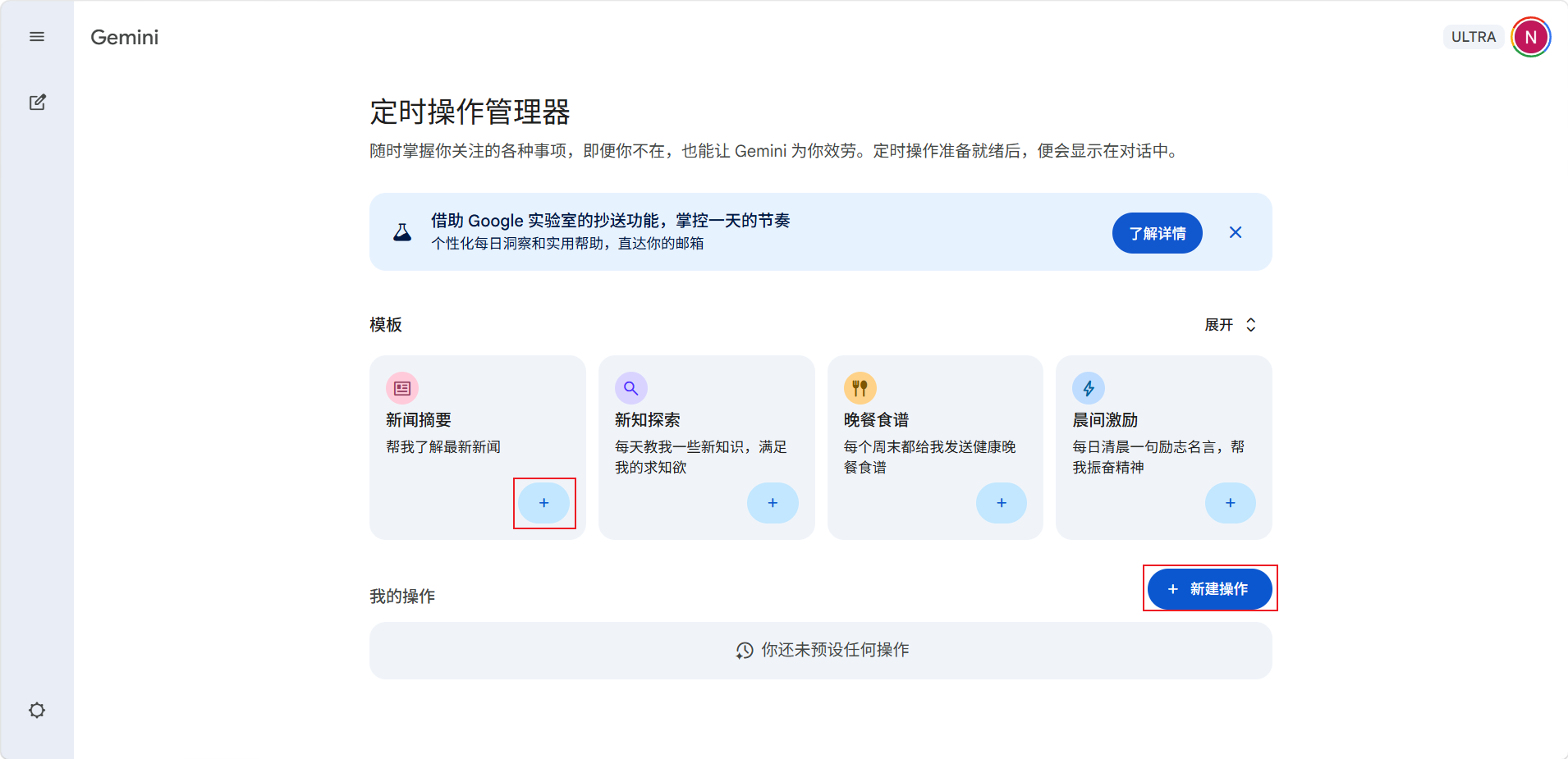The height and width of the screenshot is (759, 1568).
Task: Click the 每个周末都给我发送健康晚餐食谱 description
Action: (929, 457)
